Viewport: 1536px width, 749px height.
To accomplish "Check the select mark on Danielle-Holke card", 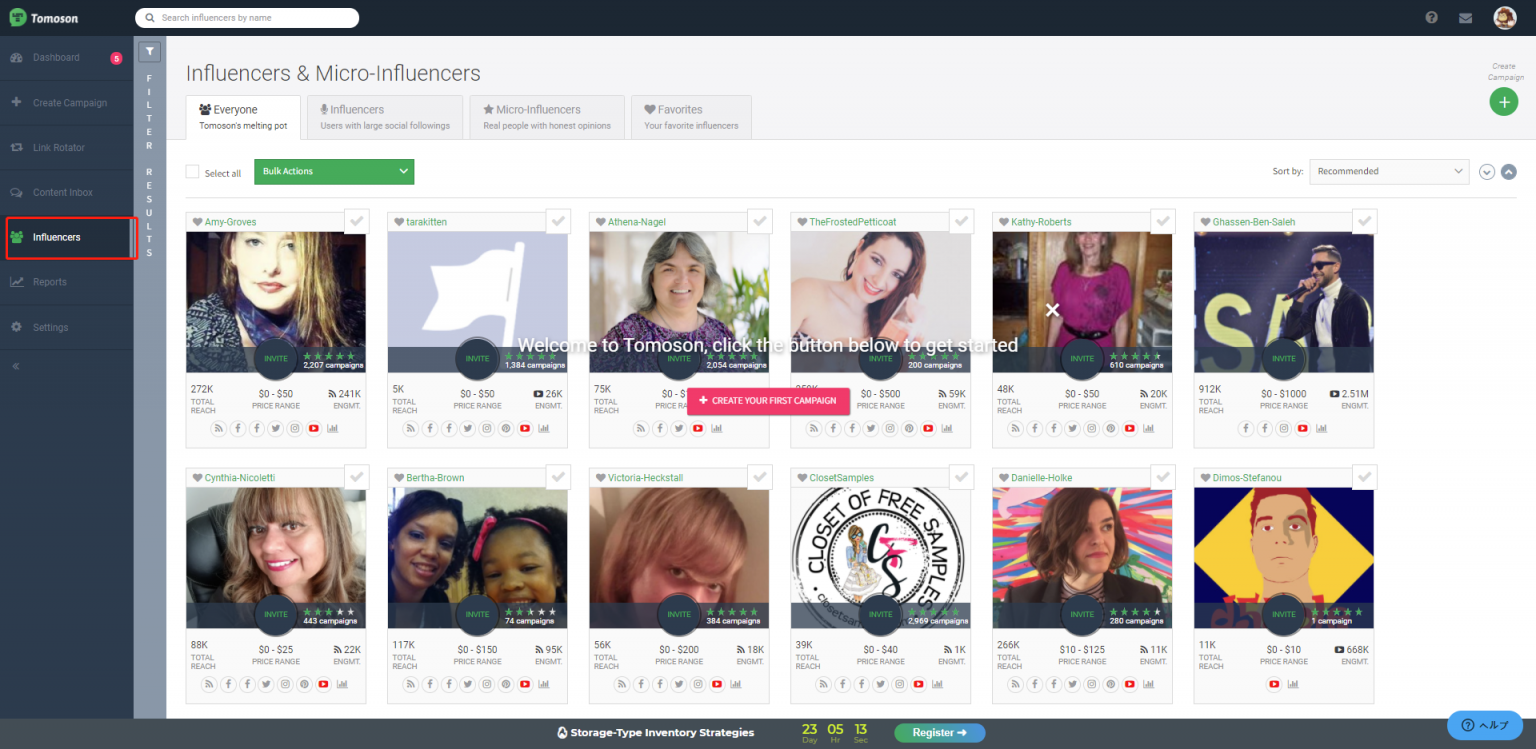I will [x=1163, y=477].
